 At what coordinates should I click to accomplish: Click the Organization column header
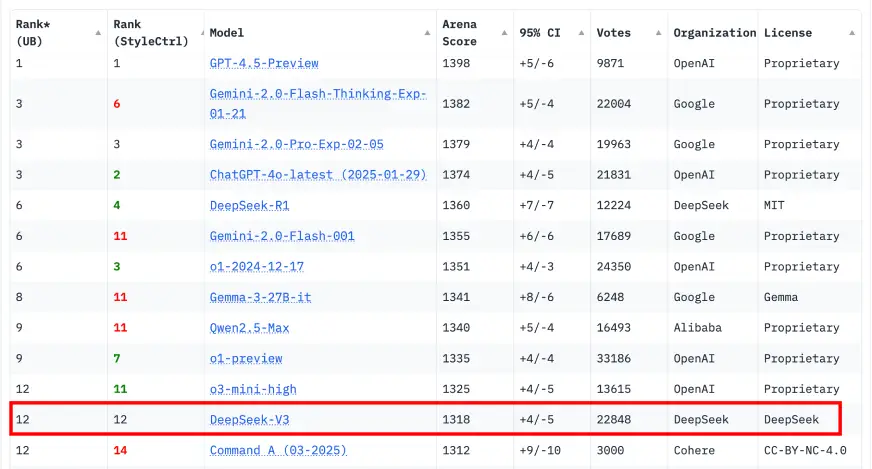[x=715, y=33]
